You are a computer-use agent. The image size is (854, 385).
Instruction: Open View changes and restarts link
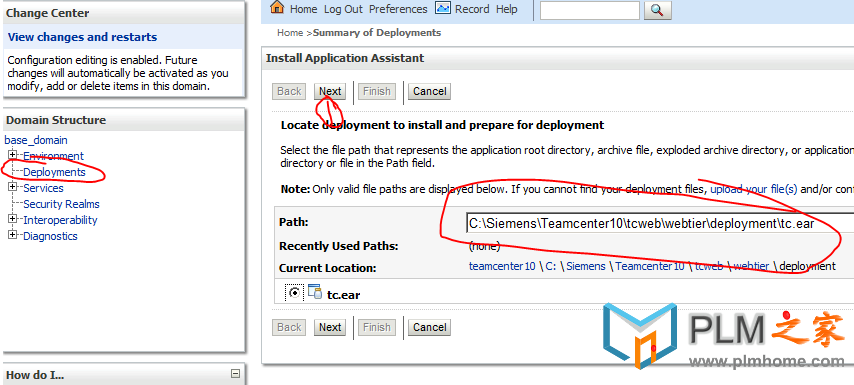click(x=82, y=37)
